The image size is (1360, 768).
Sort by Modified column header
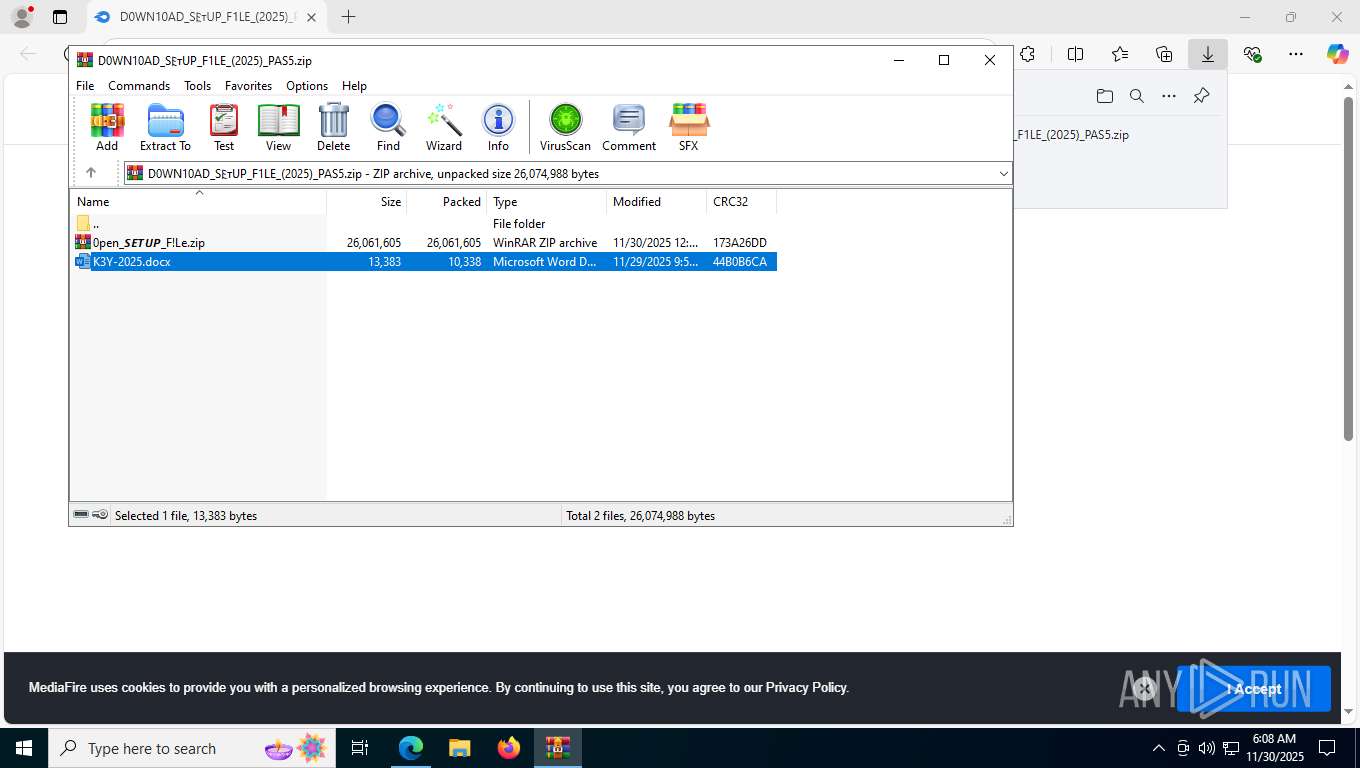(x=657, y=201)
